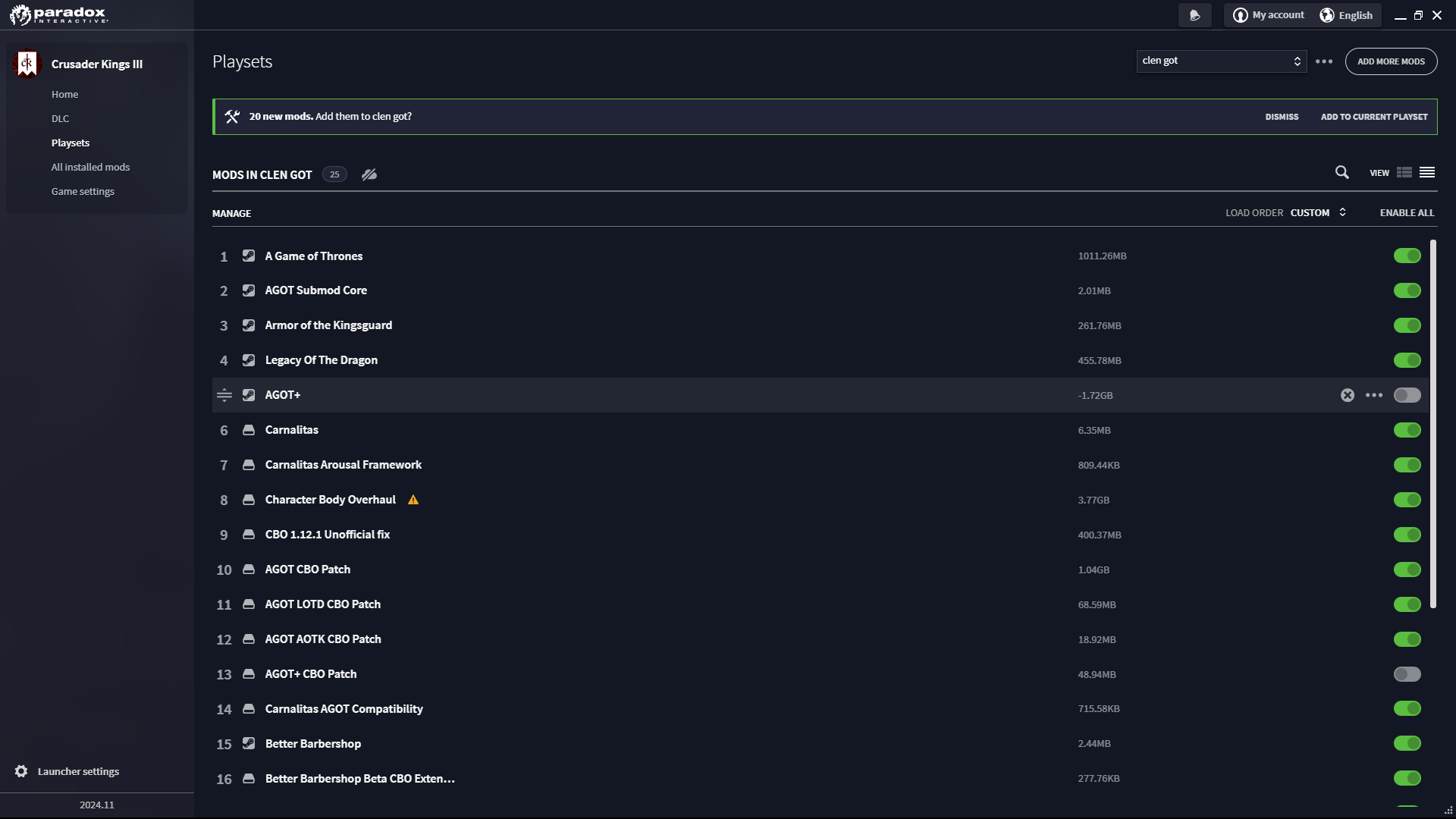Open the clen got playset dropdown
This screenshot has height=819, width=1456.
[1222, 61]
